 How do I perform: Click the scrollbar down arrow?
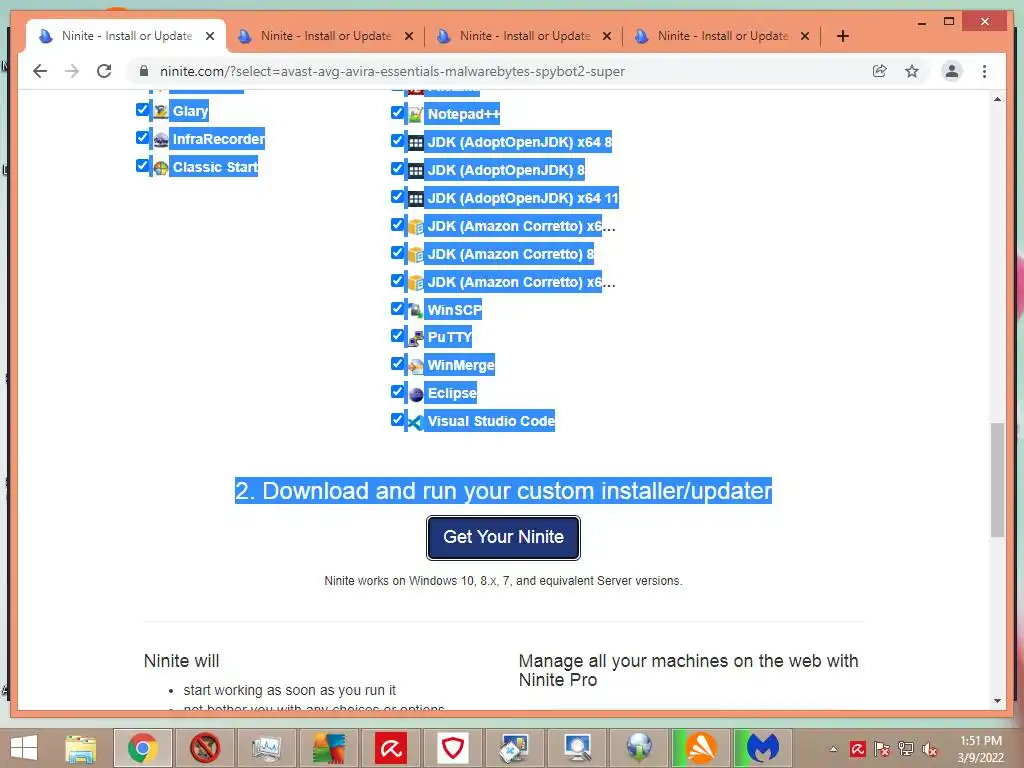pyautogui.click(x=997, y=701)
